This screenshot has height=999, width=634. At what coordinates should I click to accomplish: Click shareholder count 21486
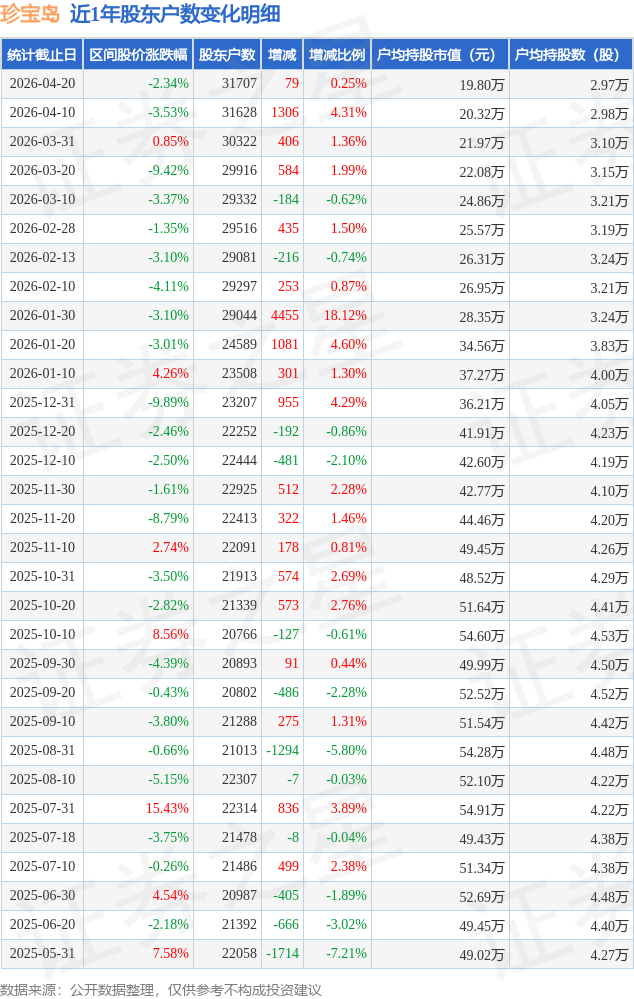coord(240,866)
